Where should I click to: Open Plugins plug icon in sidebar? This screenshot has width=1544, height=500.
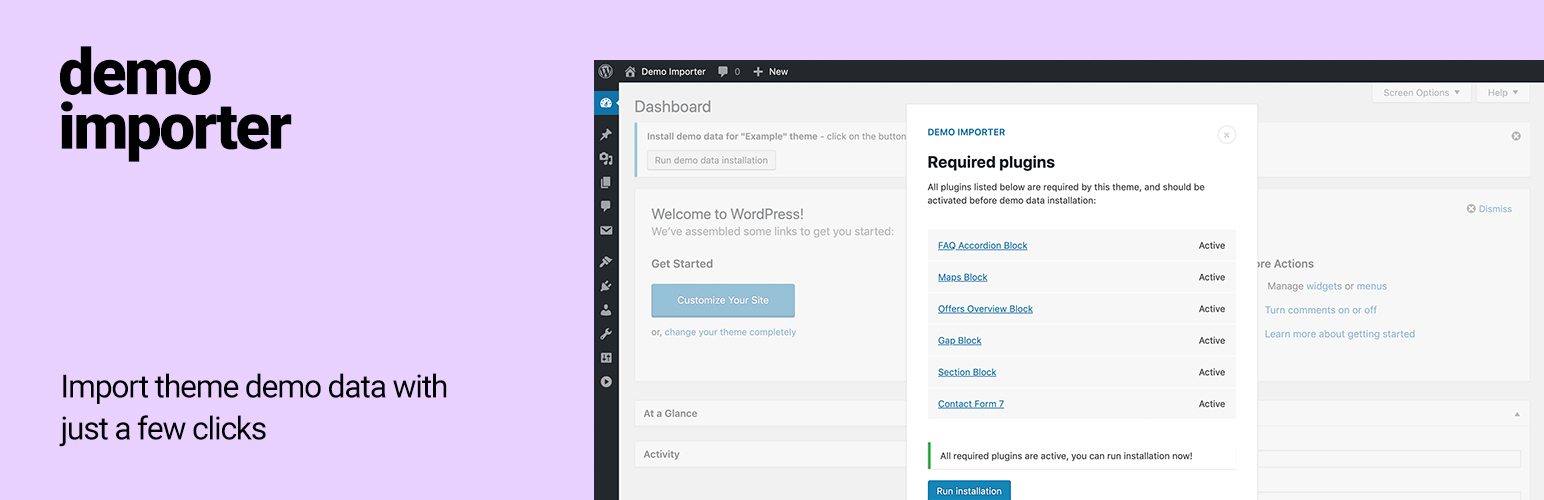tap(606, 286)
